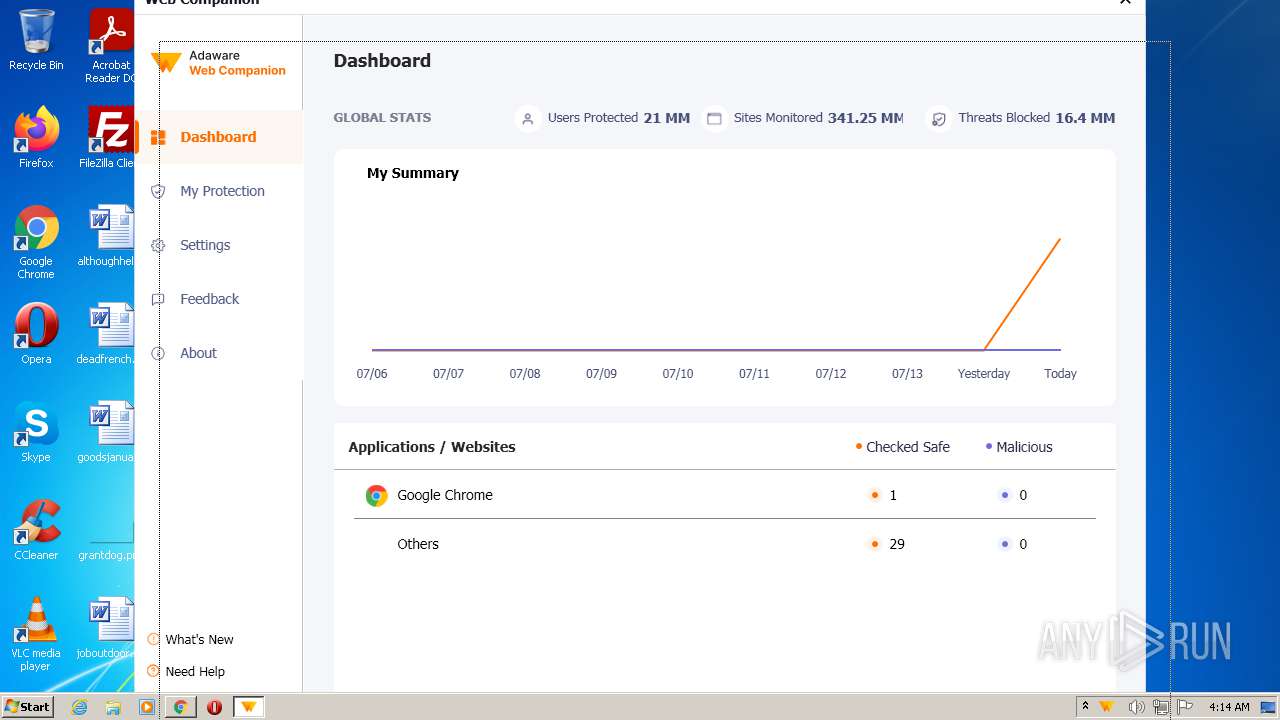Open What's New link
This screenshot has width=1280, height=720.
199,639
